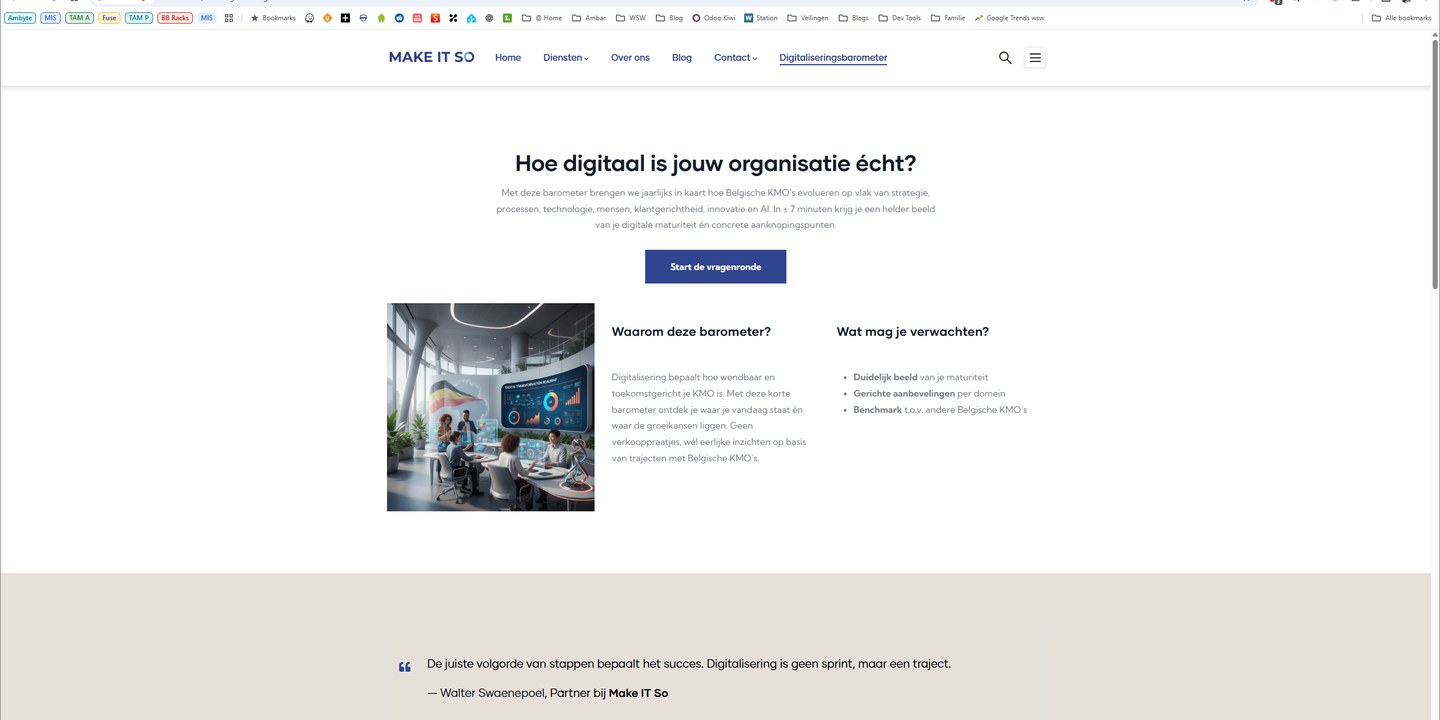The height and width of the screenshot is (720, 1440).
Task: Select the Digitaliseringsbarometer nav item
Action: [x=833, y=58]
